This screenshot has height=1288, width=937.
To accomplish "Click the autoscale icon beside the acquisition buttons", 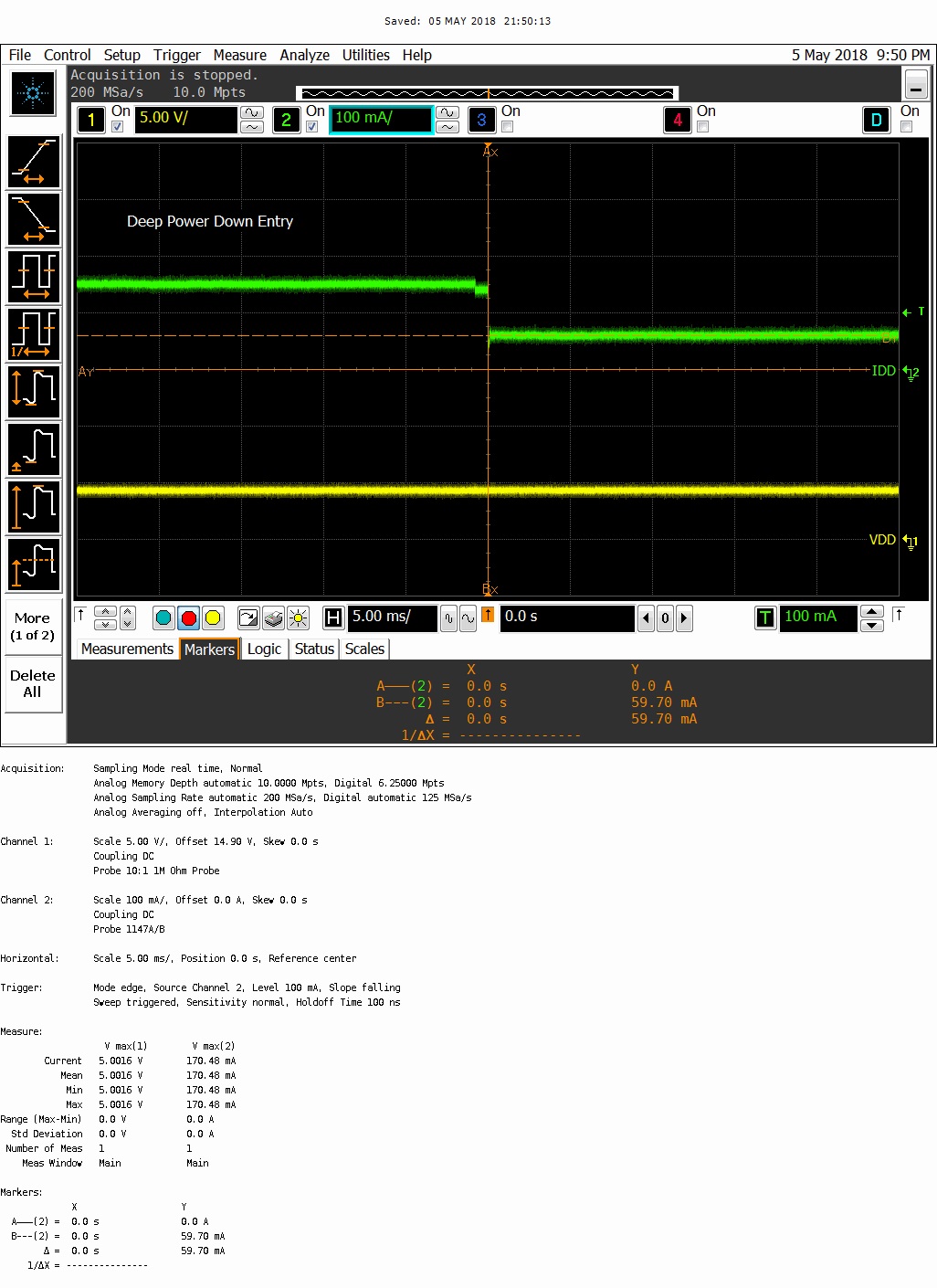I will (248, 618).
